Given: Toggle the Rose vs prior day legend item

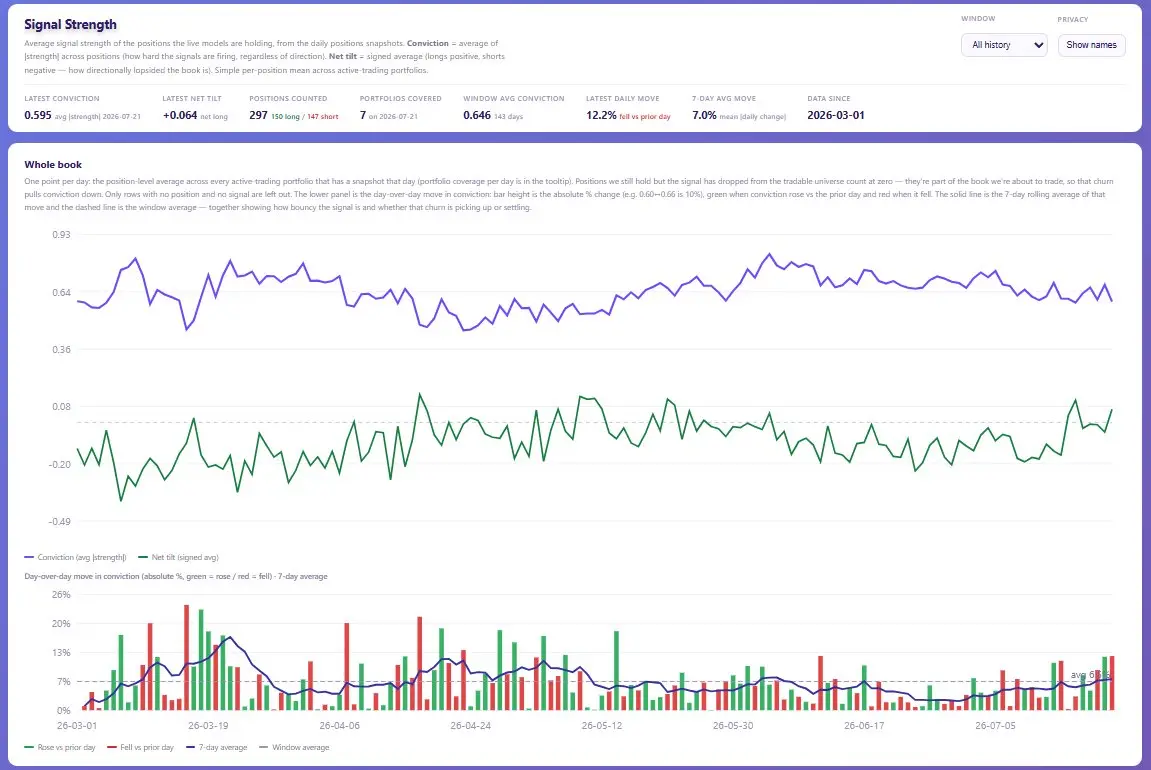Looking at the screenshot, I should 60,747.
